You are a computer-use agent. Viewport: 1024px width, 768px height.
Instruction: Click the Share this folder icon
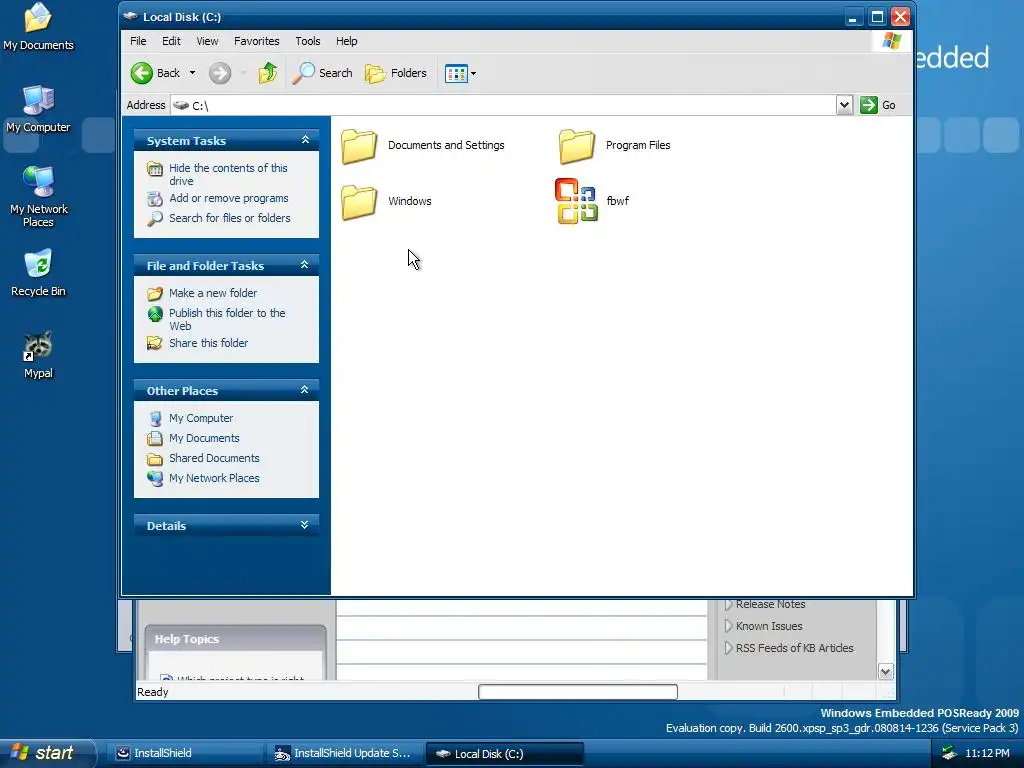pos(155,343)
